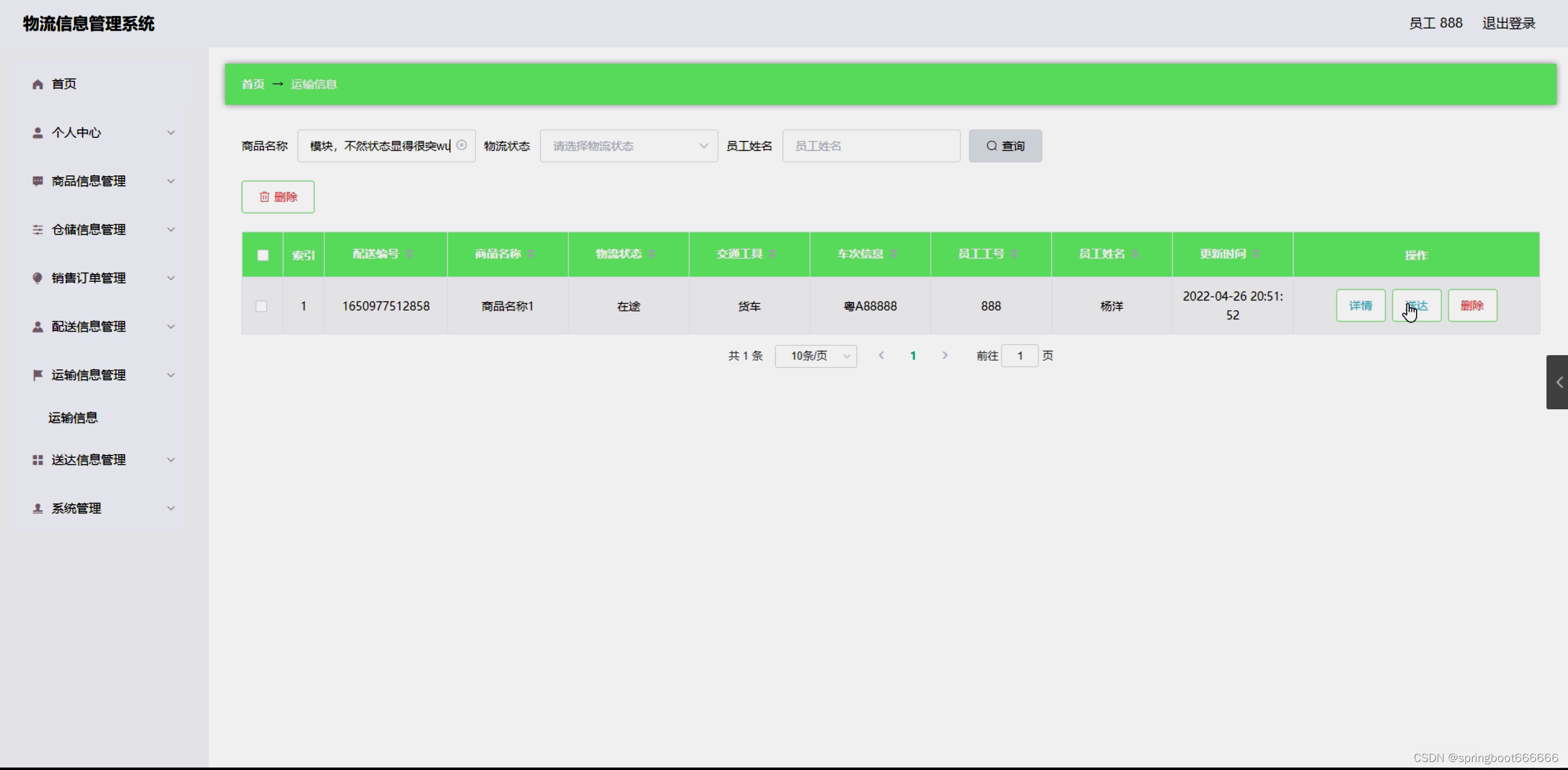This screenshot has height=770, width=1568.
Task: Click the home icon beside 首页
Action: [x=38, y=84]
